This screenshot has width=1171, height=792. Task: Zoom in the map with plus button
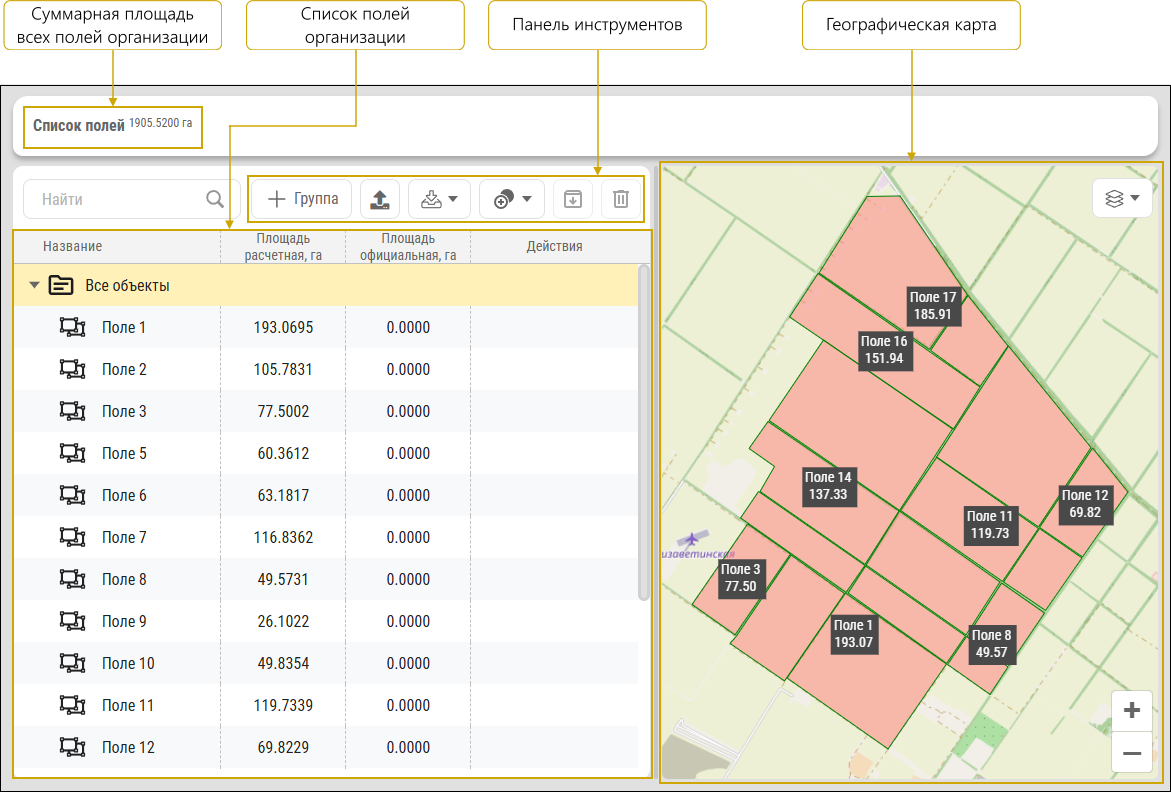click(x=1131, y=710)
